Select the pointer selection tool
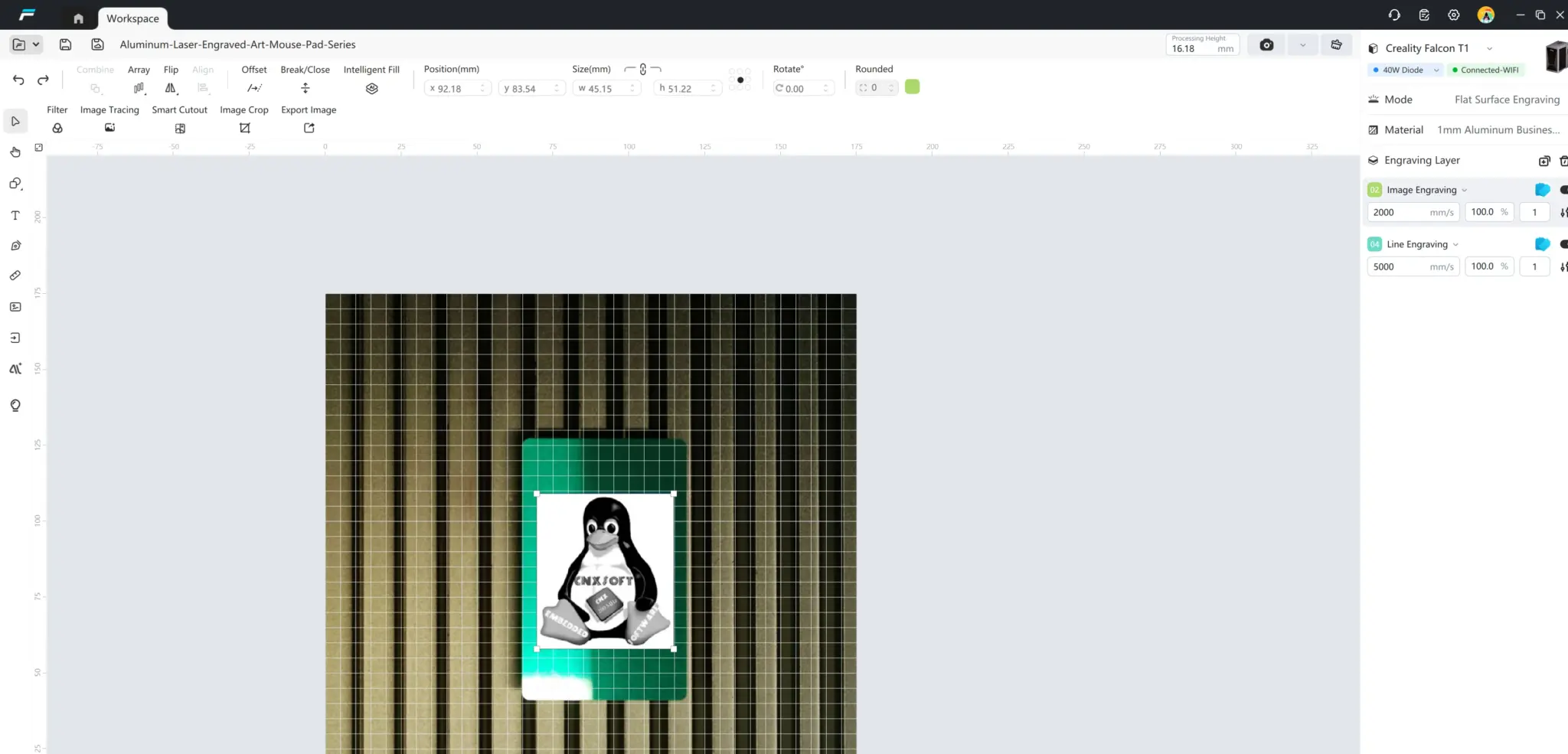The image size is (1568, 754). point(15,121)
